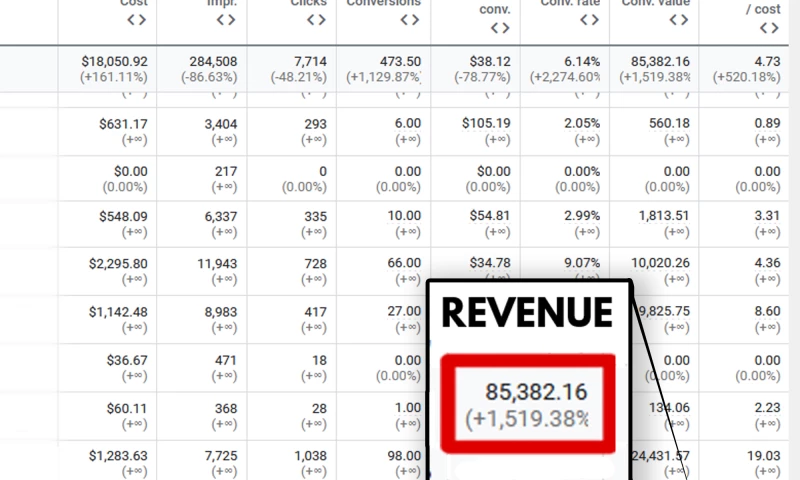Click the 1,038 clicks cell

(x=307, y=457)
